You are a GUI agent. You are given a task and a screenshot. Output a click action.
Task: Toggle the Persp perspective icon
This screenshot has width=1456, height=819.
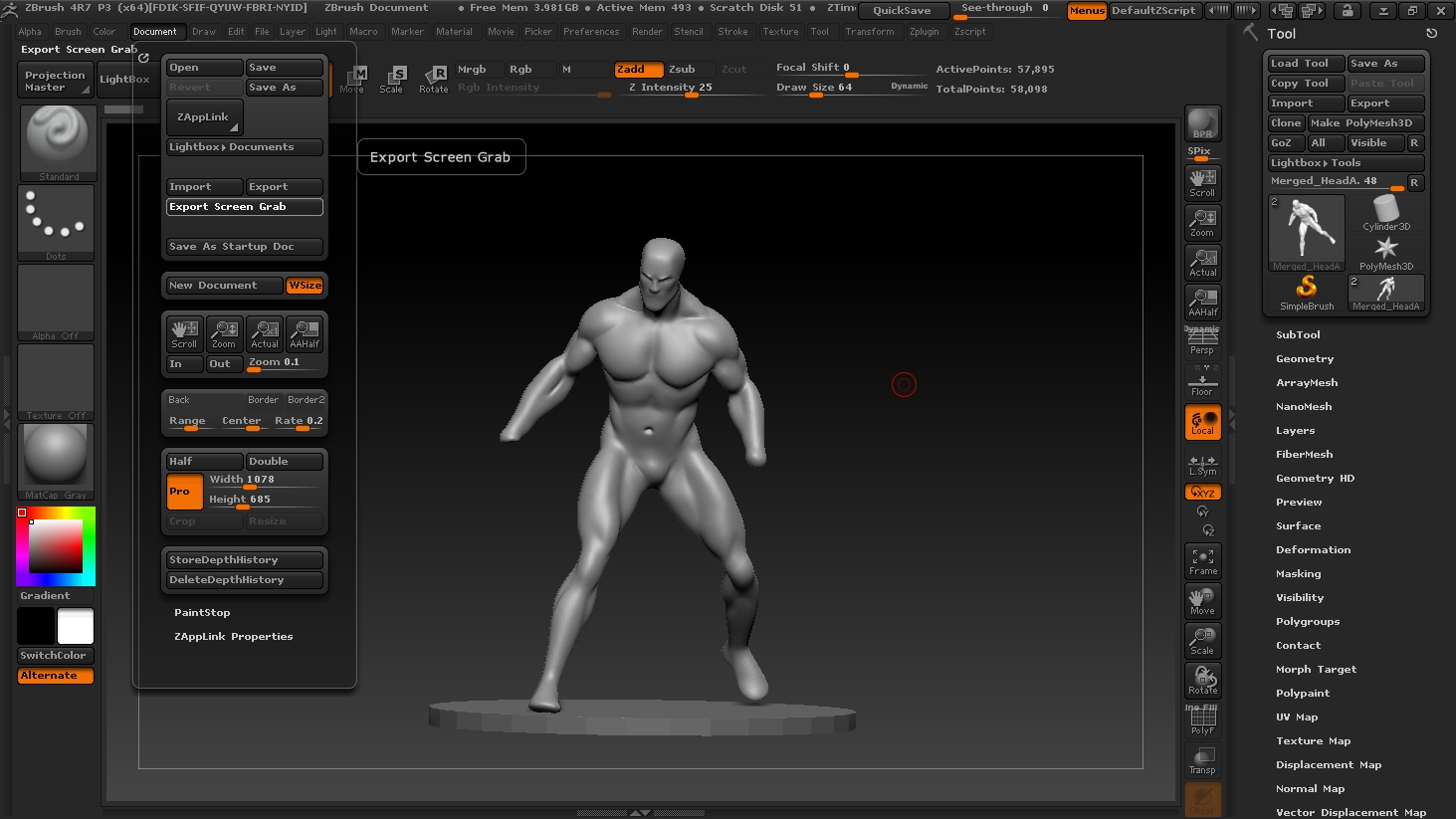(1203, 340)
